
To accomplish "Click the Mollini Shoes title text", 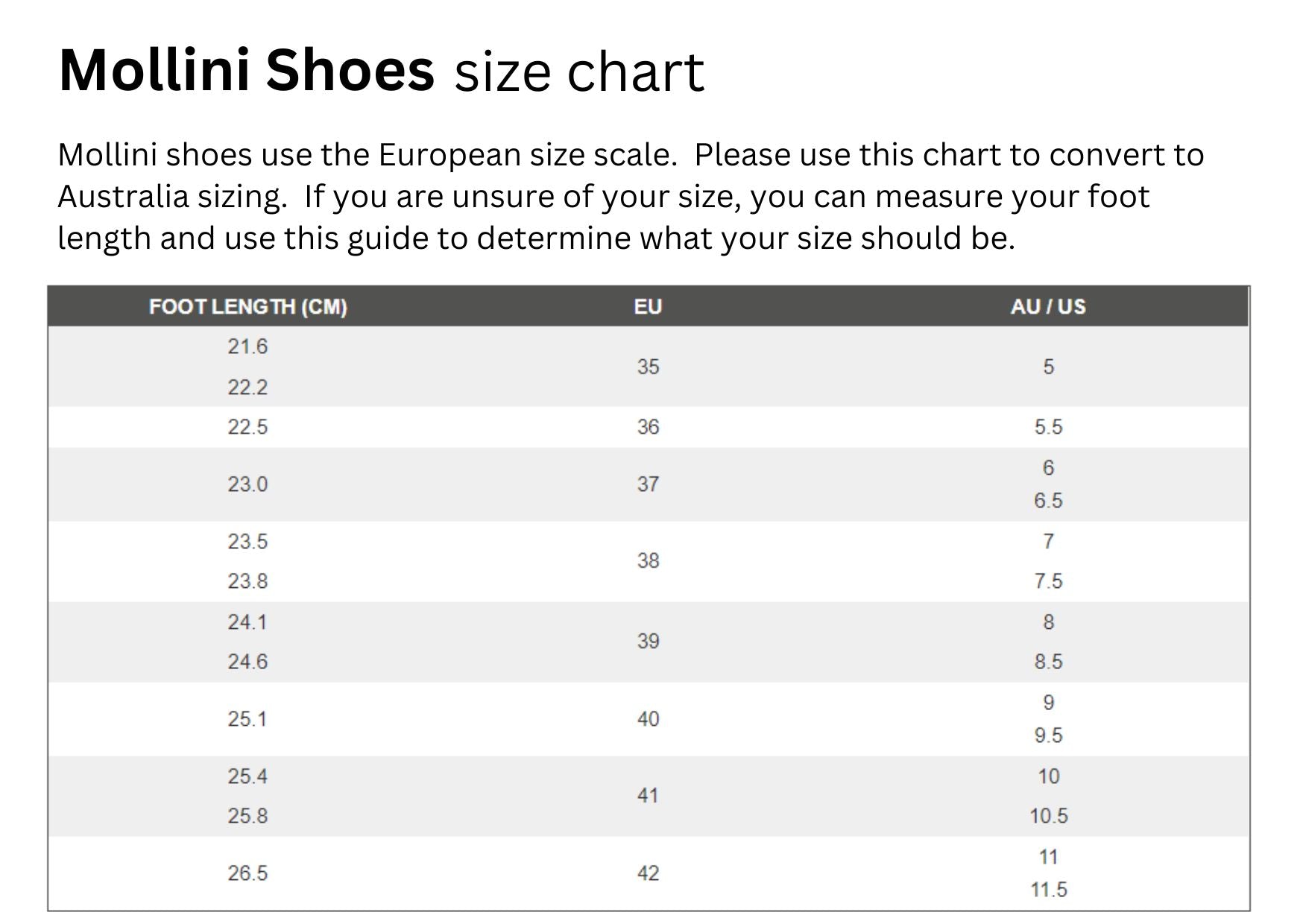I will [247, 71].
